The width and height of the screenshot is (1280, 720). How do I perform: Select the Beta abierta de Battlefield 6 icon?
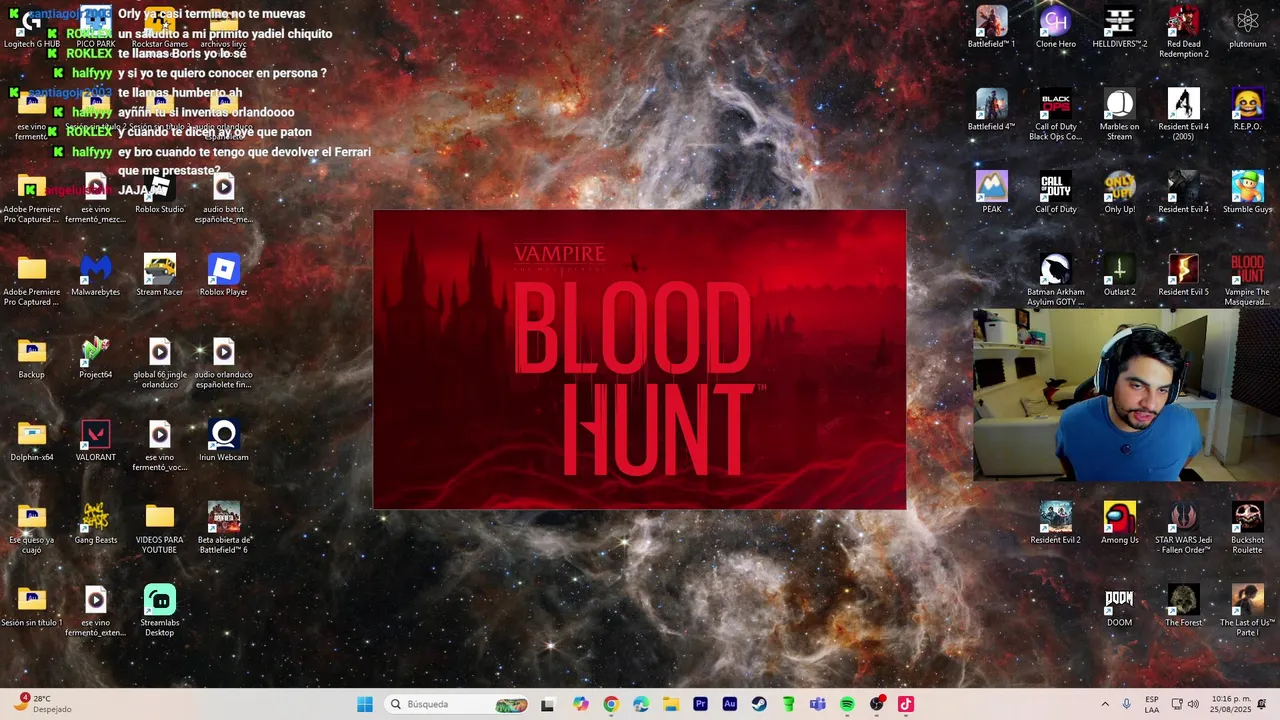[x=223, y=527]
